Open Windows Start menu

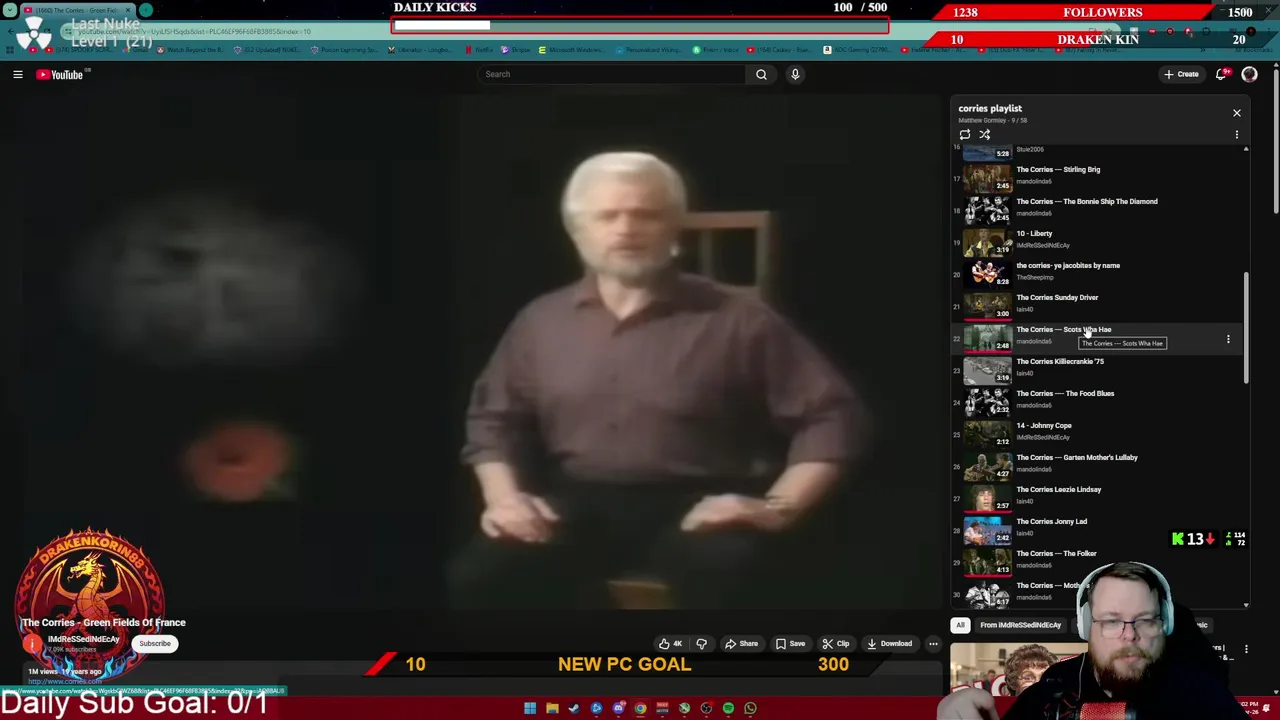click(x=530, y=708)
